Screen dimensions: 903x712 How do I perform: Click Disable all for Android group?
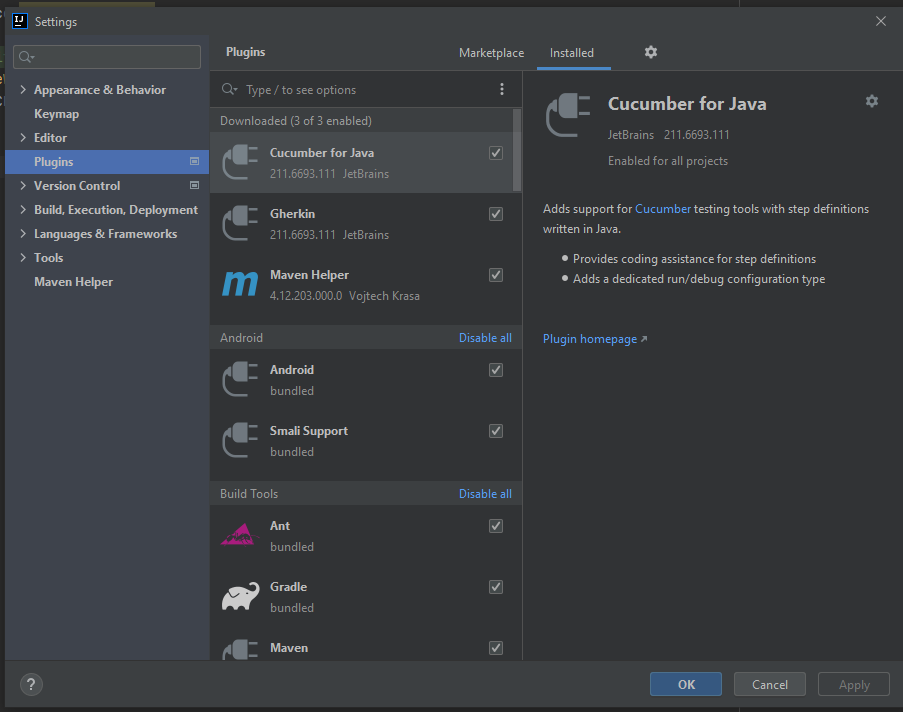click(485, 338)
